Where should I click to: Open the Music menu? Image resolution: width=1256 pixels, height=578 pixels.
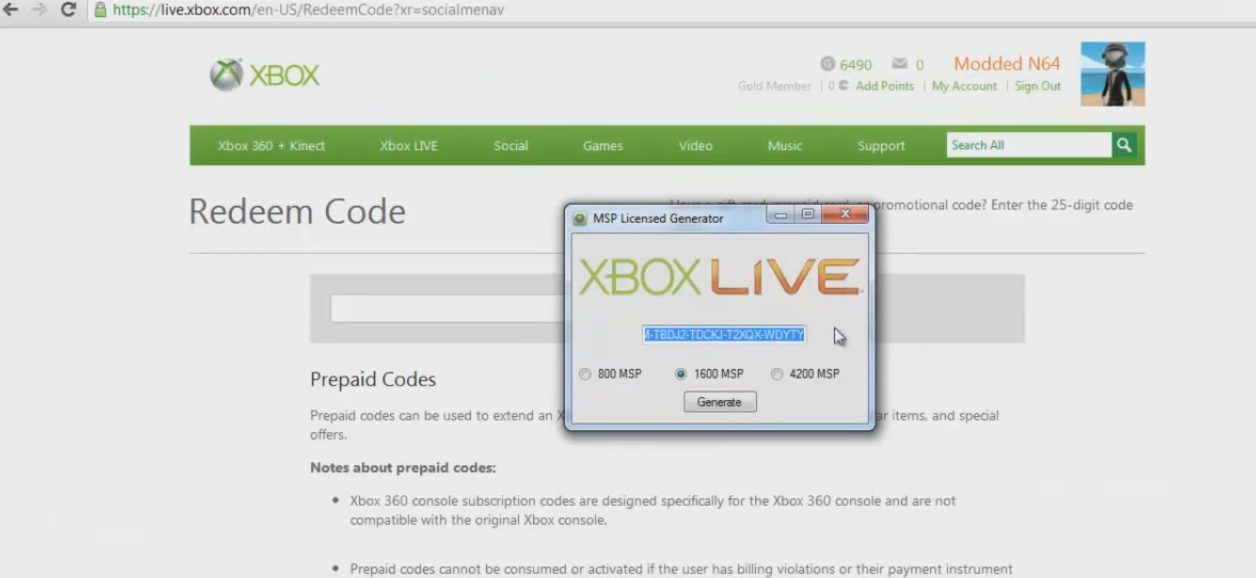(785, 146)
